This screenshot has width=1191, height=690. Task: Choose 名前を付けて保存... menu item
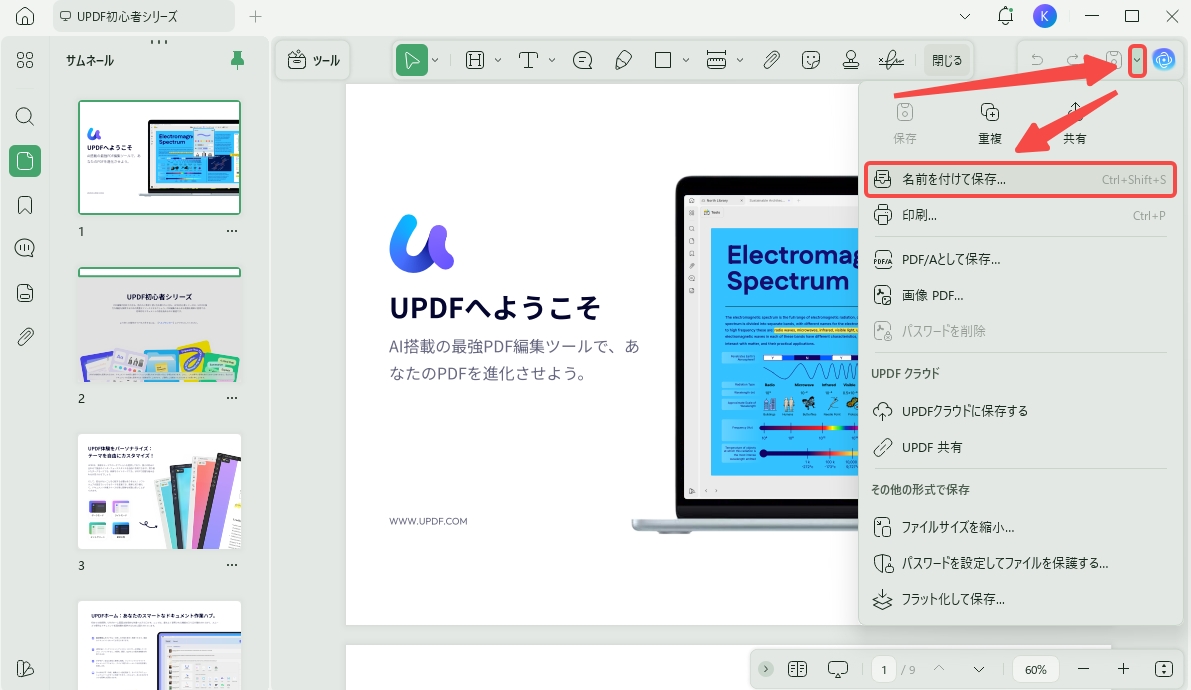click(x=1020, y=179)
